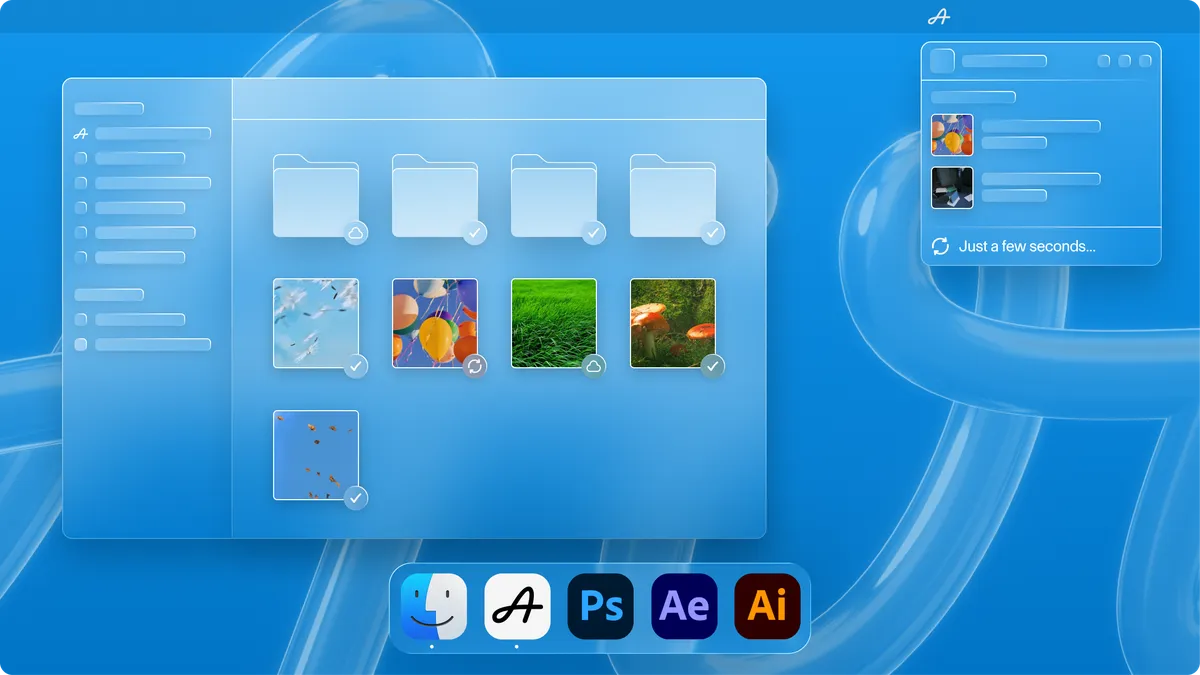Viewport: 1200px width, 675px height.
Task: Select the script-A item in the sidebar
Action: click(142, 133)
